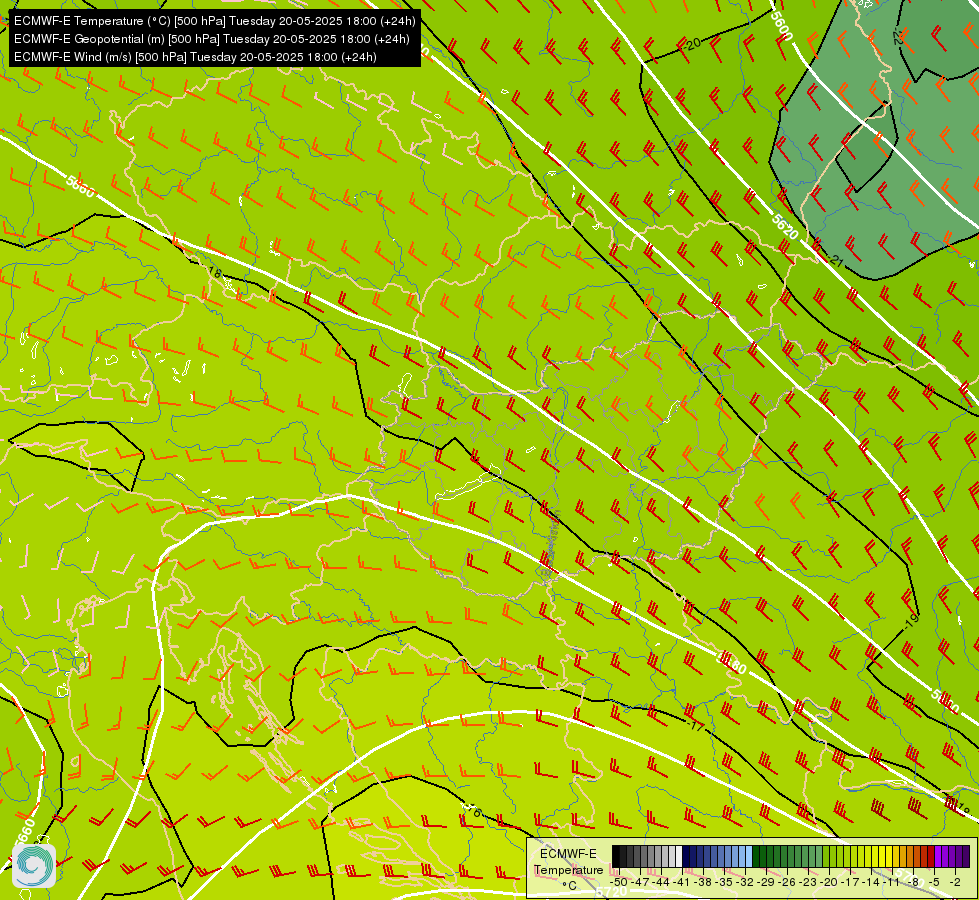This screenshot has width=979, height=900.
Task: Click the 5620 geopotential contour label
Action: tap(785, 227)
